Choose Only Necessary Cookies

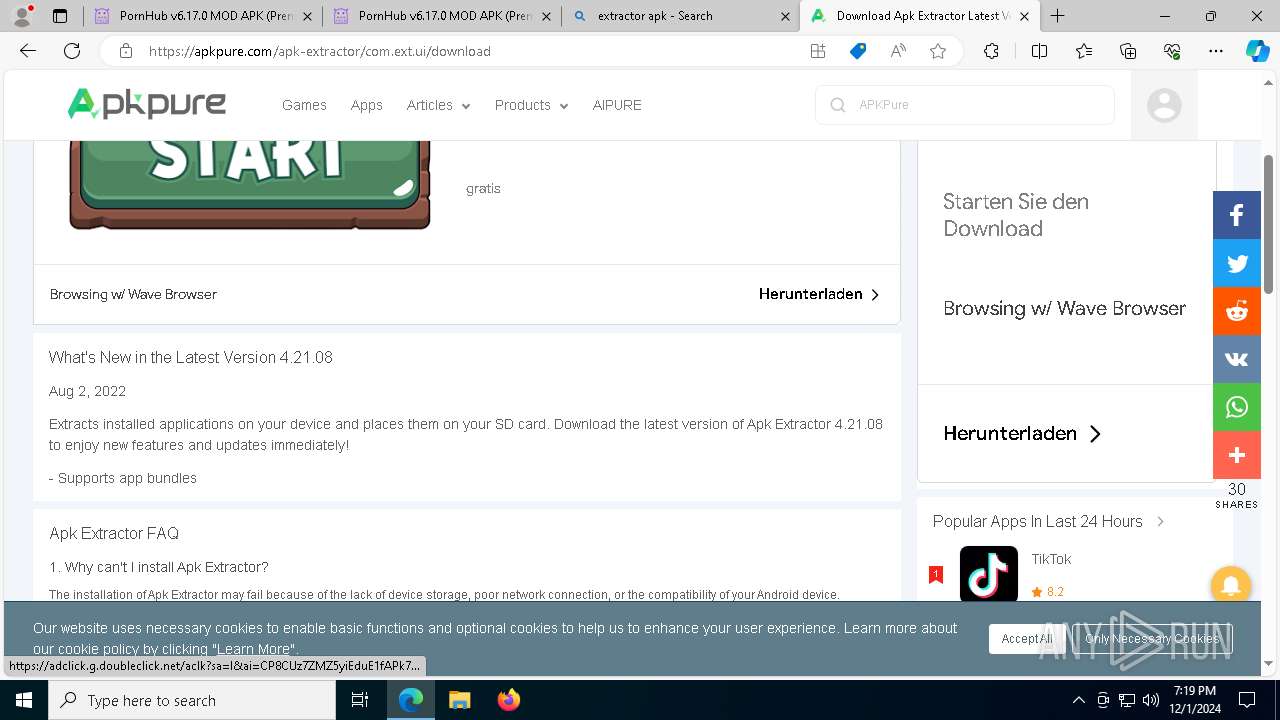pos(1152,639)
